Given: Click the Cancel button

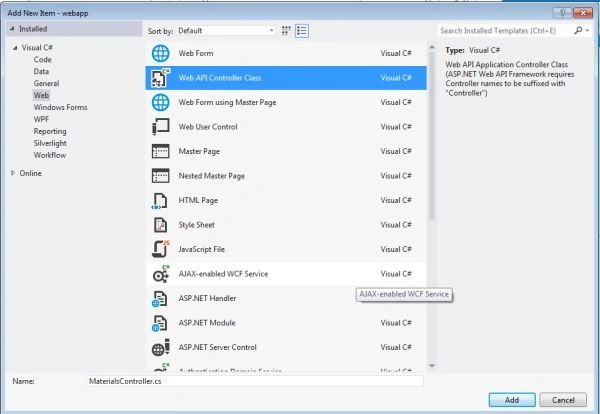Looking at the screenshot, I should [x=563, y=400].
